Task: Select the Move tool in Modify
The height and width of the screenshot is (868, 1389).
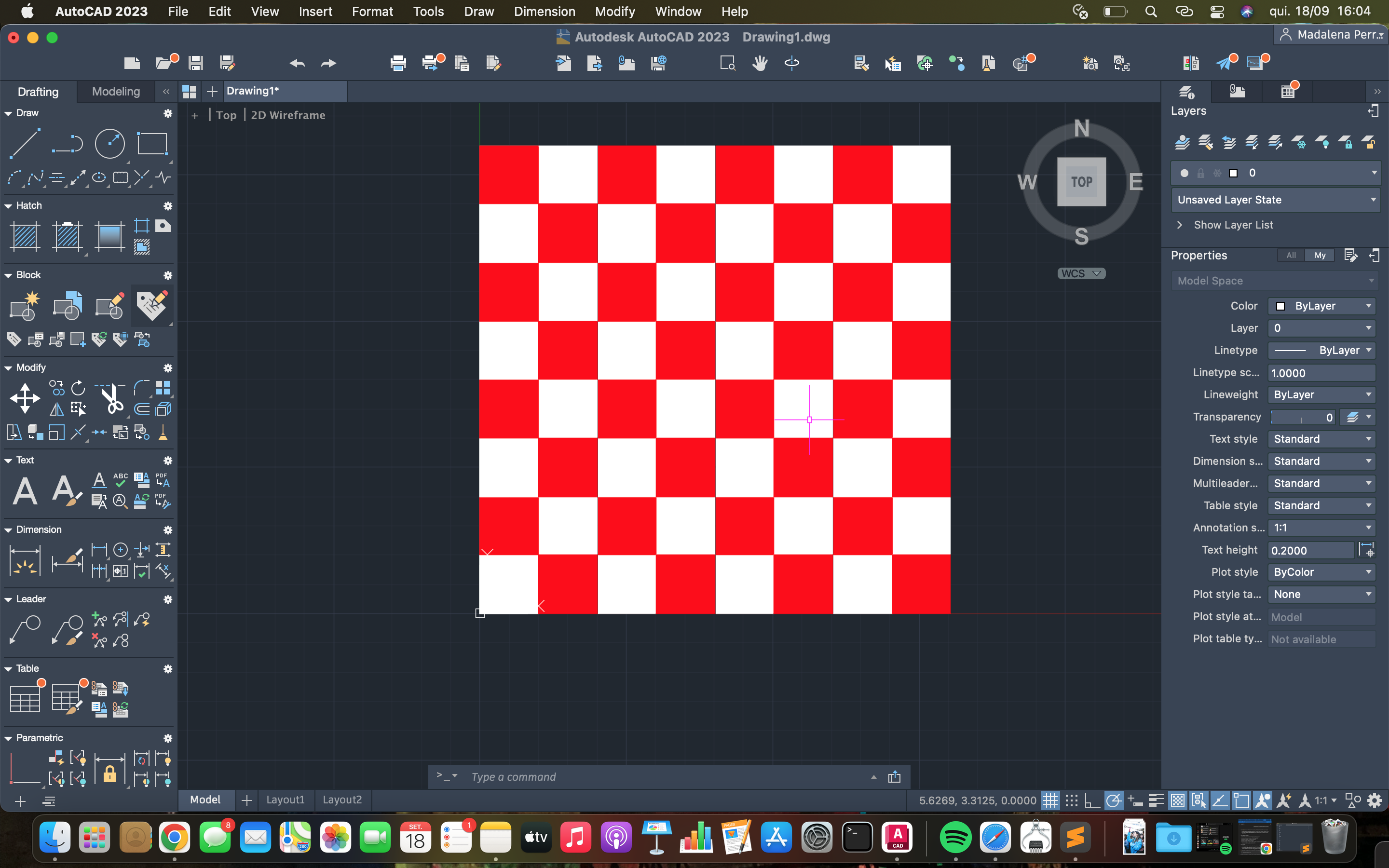Action: coord(25,398)
